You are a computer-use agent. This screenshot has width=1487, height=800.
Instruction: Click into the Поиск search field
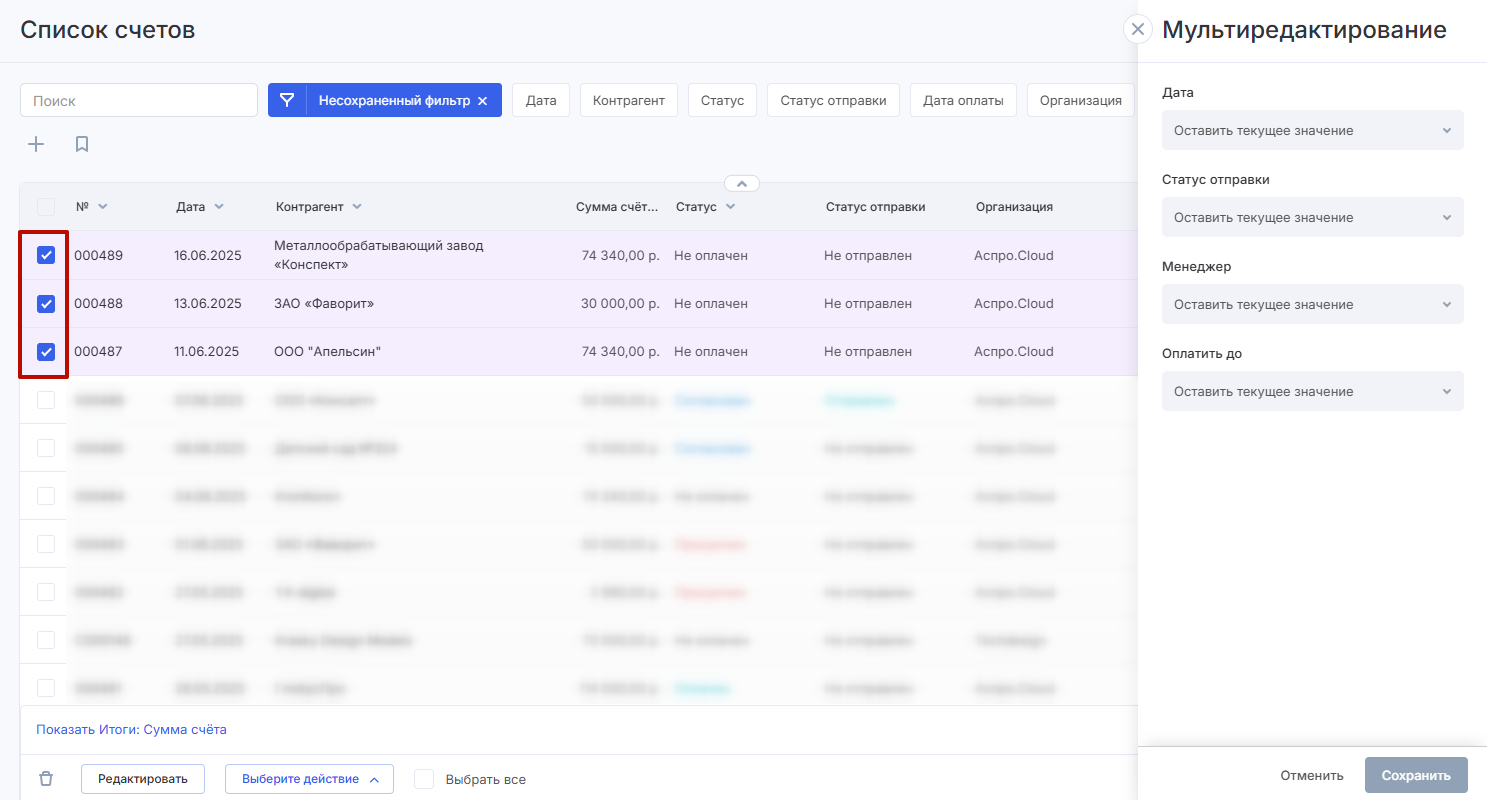click(x=139, y=101)
